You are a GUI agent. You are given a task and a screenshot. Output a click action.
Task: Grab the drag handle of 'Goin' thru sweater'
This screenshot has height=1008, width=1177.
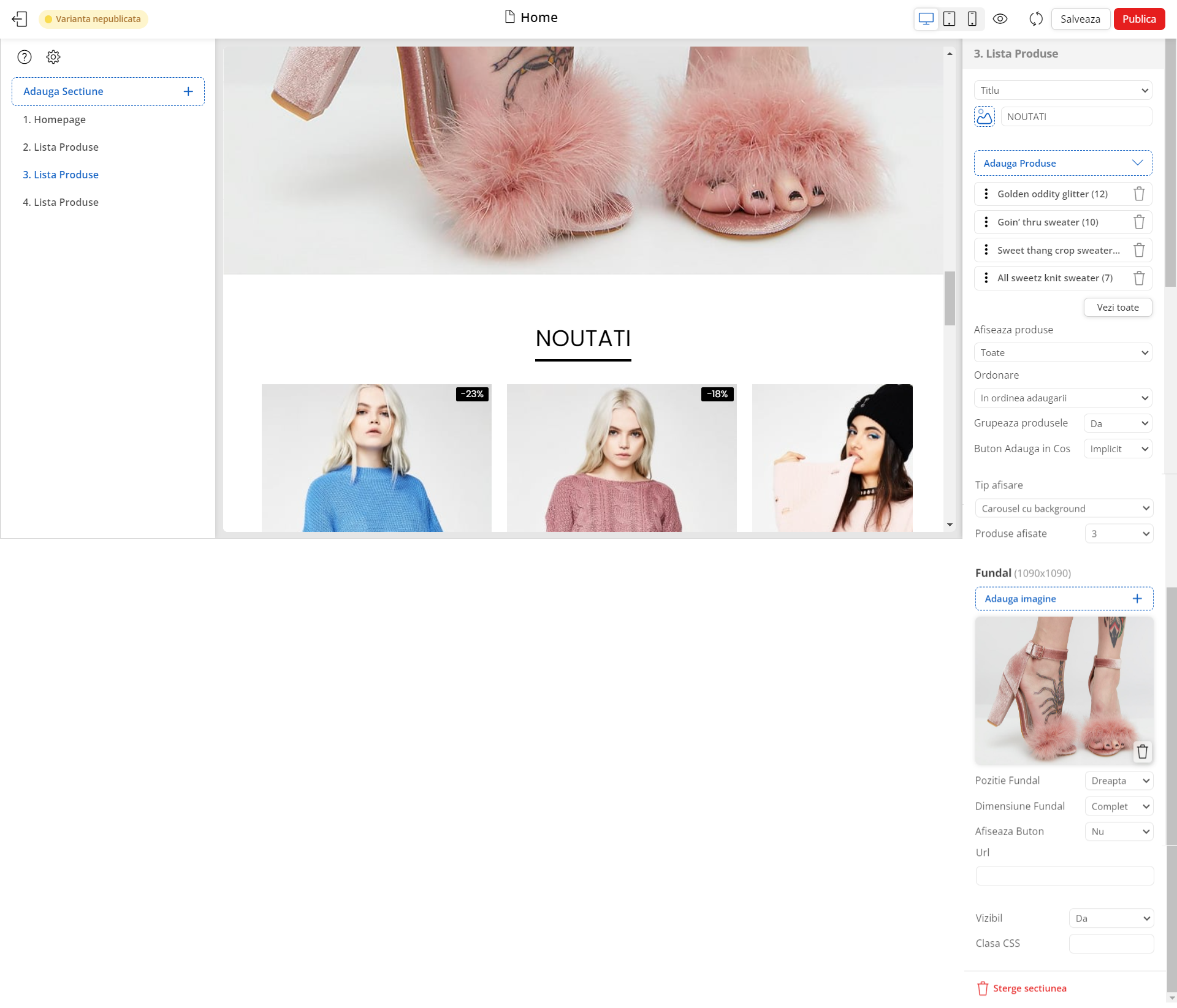(986, 222)
